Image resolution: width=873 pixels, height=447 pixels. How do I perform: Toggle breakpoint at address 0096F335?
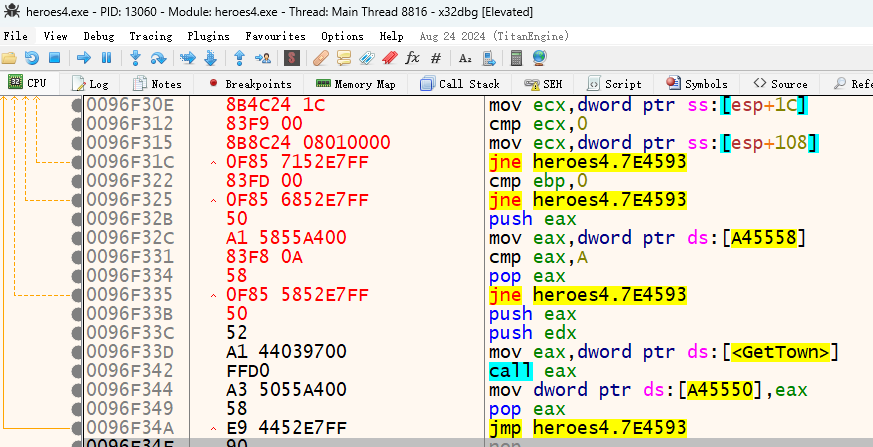pyautogui.click(x=77, y=294)
